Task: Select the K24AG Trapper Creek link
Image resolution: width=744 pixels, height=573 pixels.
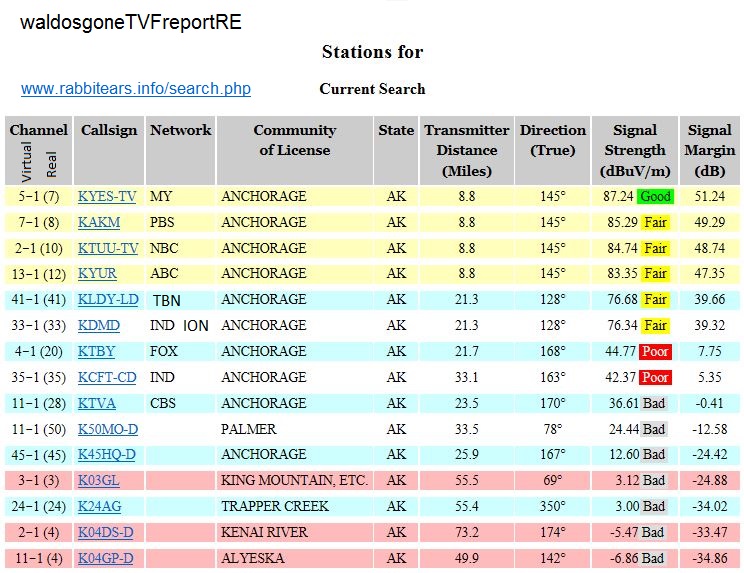Action: (99, 507)
